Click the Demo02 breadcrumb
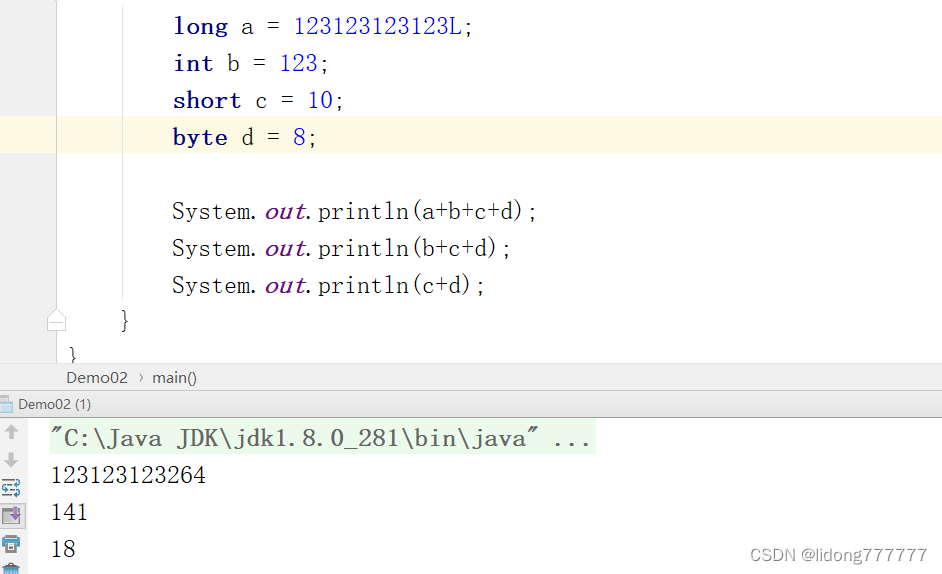 97,377
